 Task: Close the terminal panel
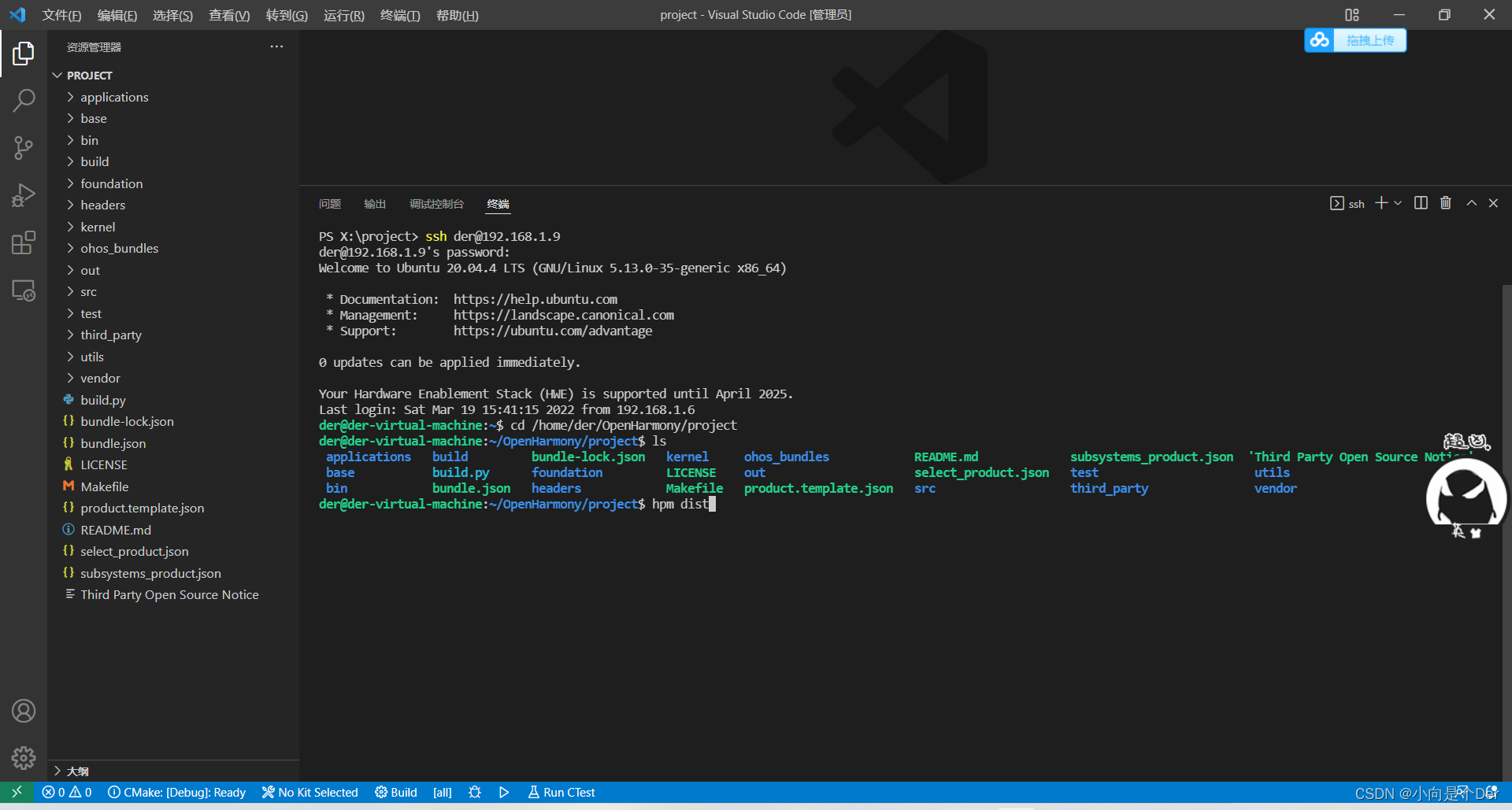pos(1493,203)
